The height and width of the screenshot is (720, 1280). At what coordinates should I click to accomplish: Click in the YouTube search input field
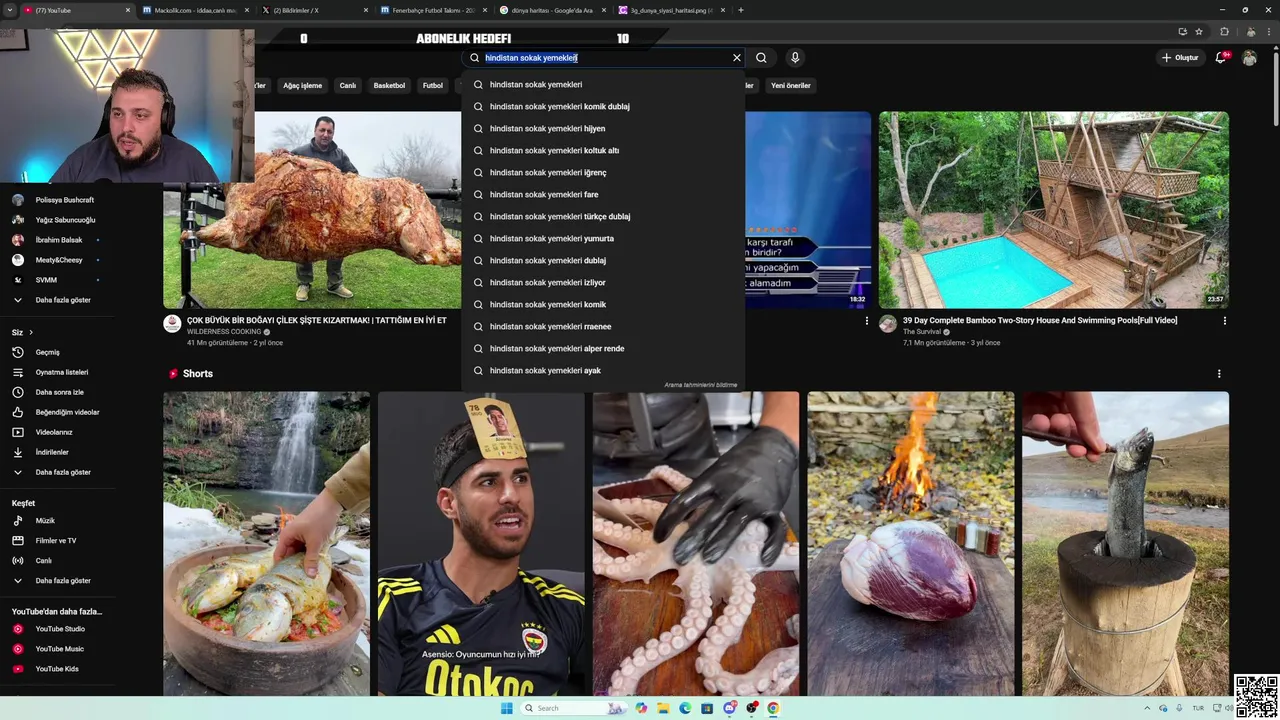point(605,58)
